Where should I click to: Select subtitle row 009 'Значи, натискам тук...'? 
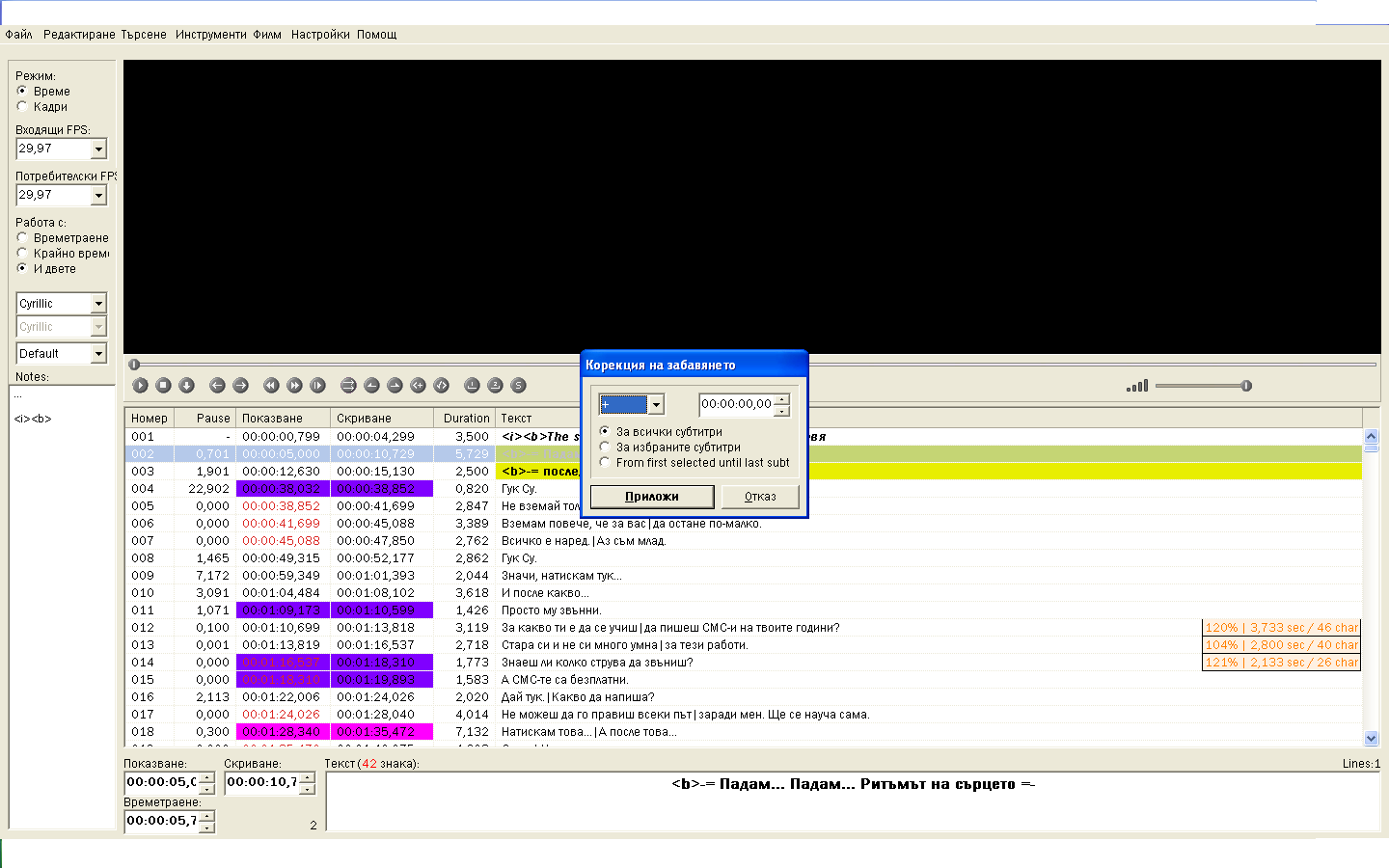coord(744,576)
